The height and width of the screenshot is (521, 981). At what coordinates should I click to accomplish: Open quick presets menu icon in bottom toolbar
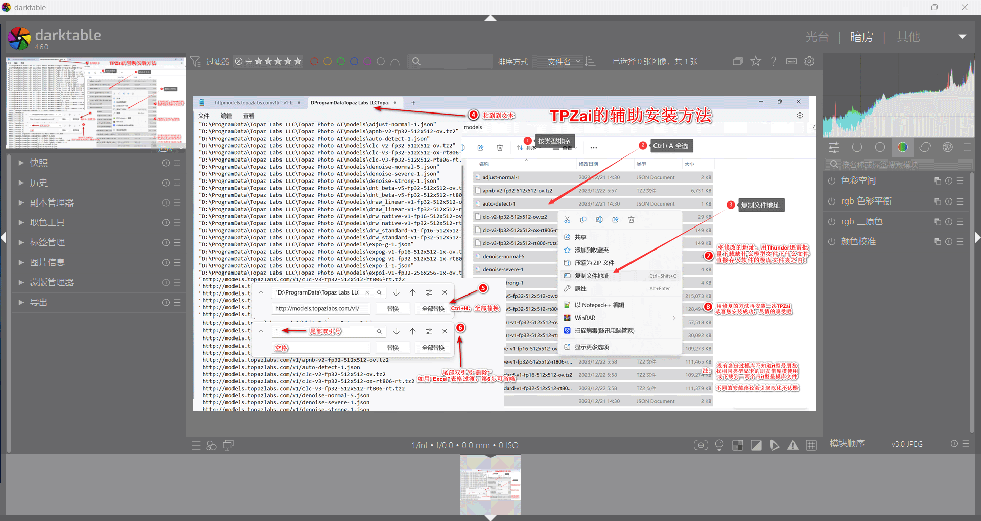196,445
